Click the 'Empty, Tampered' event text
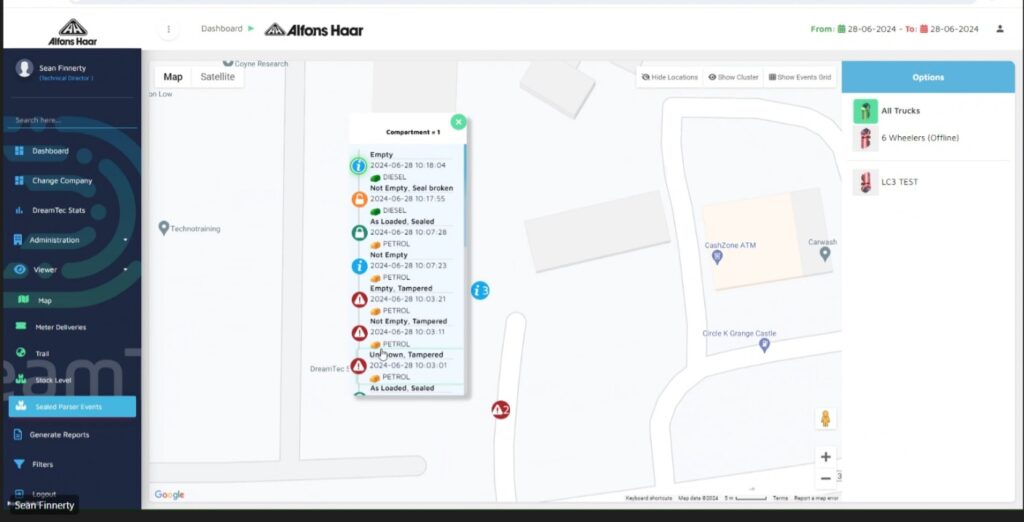Screen dimensions: 1024x522 tap(401, 288)
